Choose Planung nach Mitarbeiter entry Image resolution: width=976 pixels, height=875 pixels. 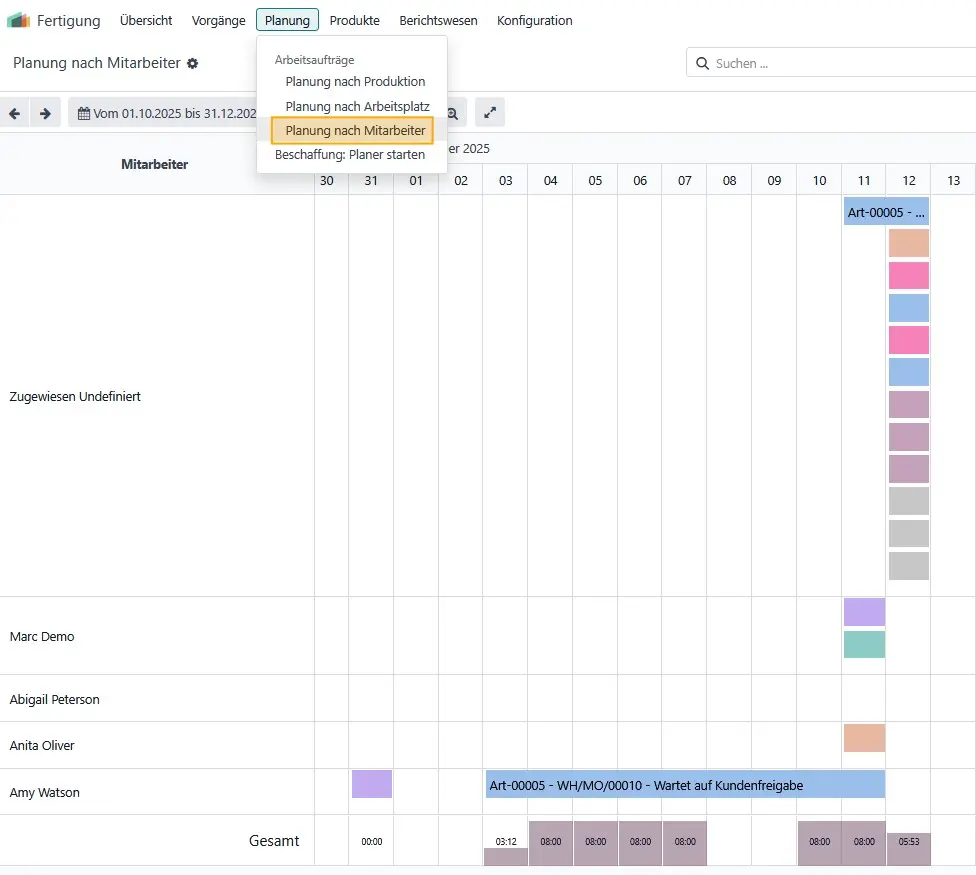[353, 131]
